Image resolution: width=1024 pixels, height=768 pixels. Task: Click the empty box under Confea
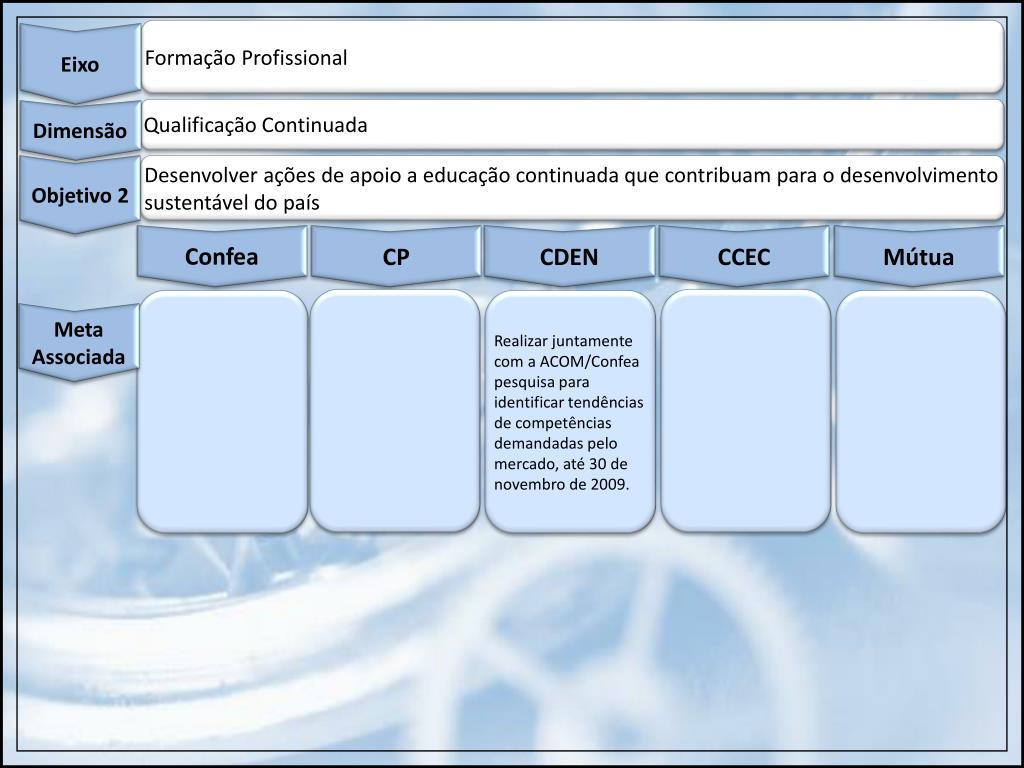pos(222,411)
